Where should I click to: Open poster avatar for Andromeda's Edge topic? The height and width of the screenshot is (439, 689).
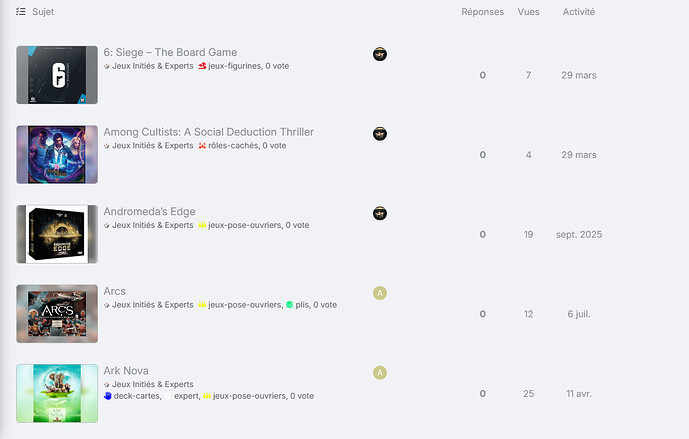(380, 213)
